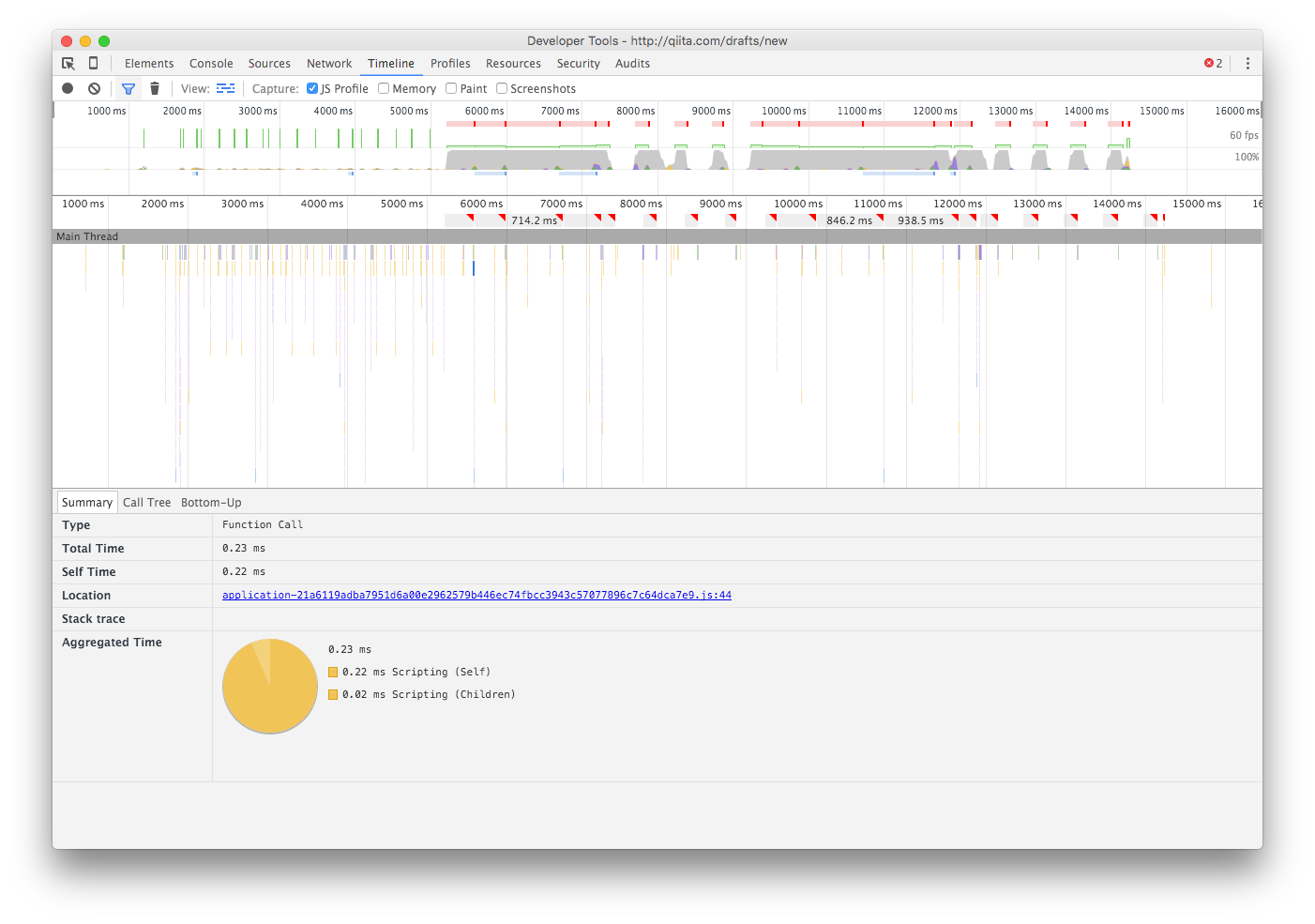
Task: Select the inspect element cursor icon
Action: click(x=68, y=63)
